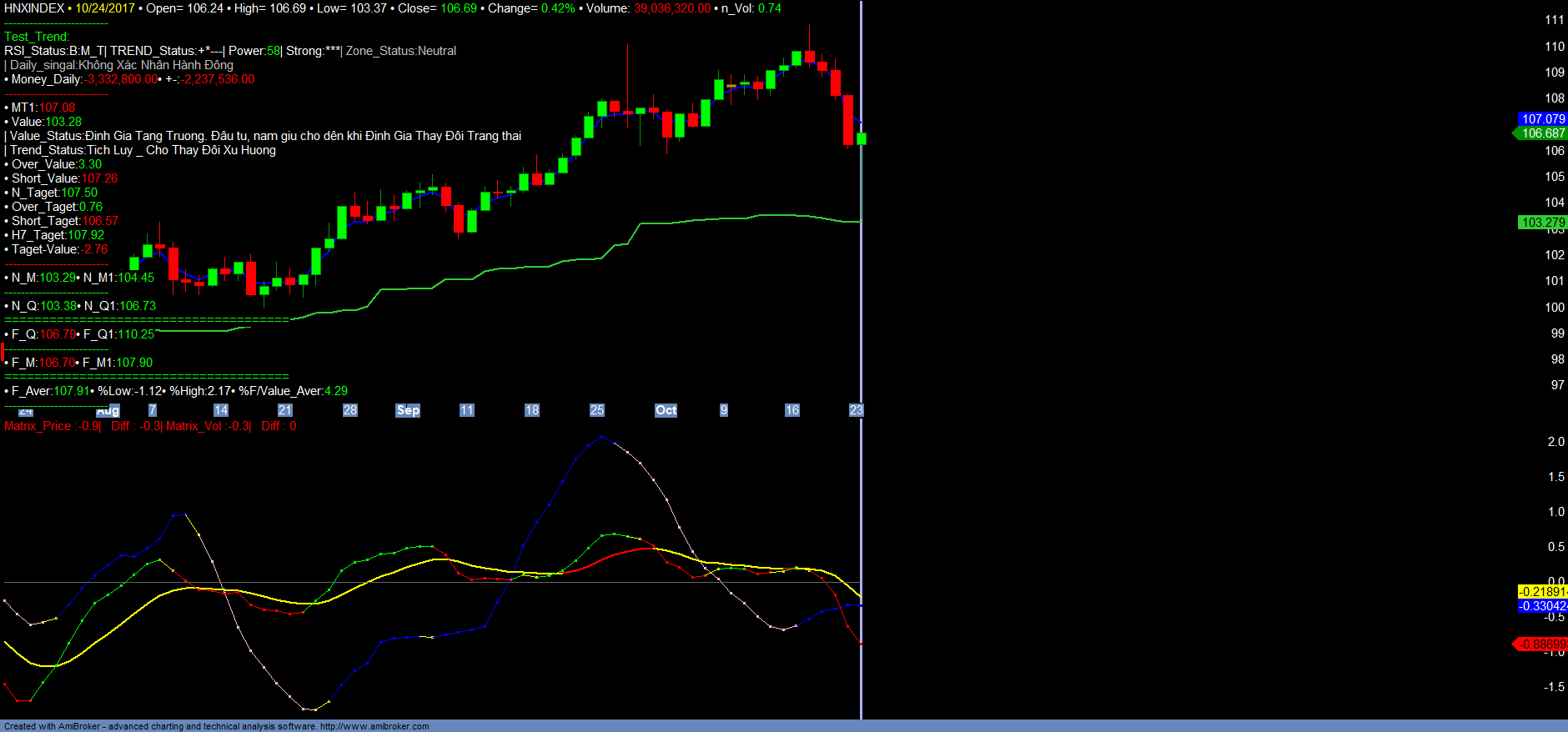Select date marker 16 on the time axis
Image resolution: width=1568 pixels, height=732 pixels.
tap(792, 410)
